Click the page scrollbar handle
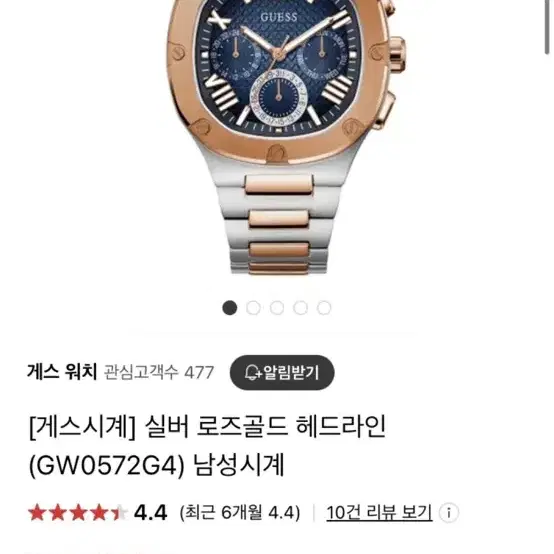The height and width of the screenshot is (554, 554). click(x=547, y=26)
